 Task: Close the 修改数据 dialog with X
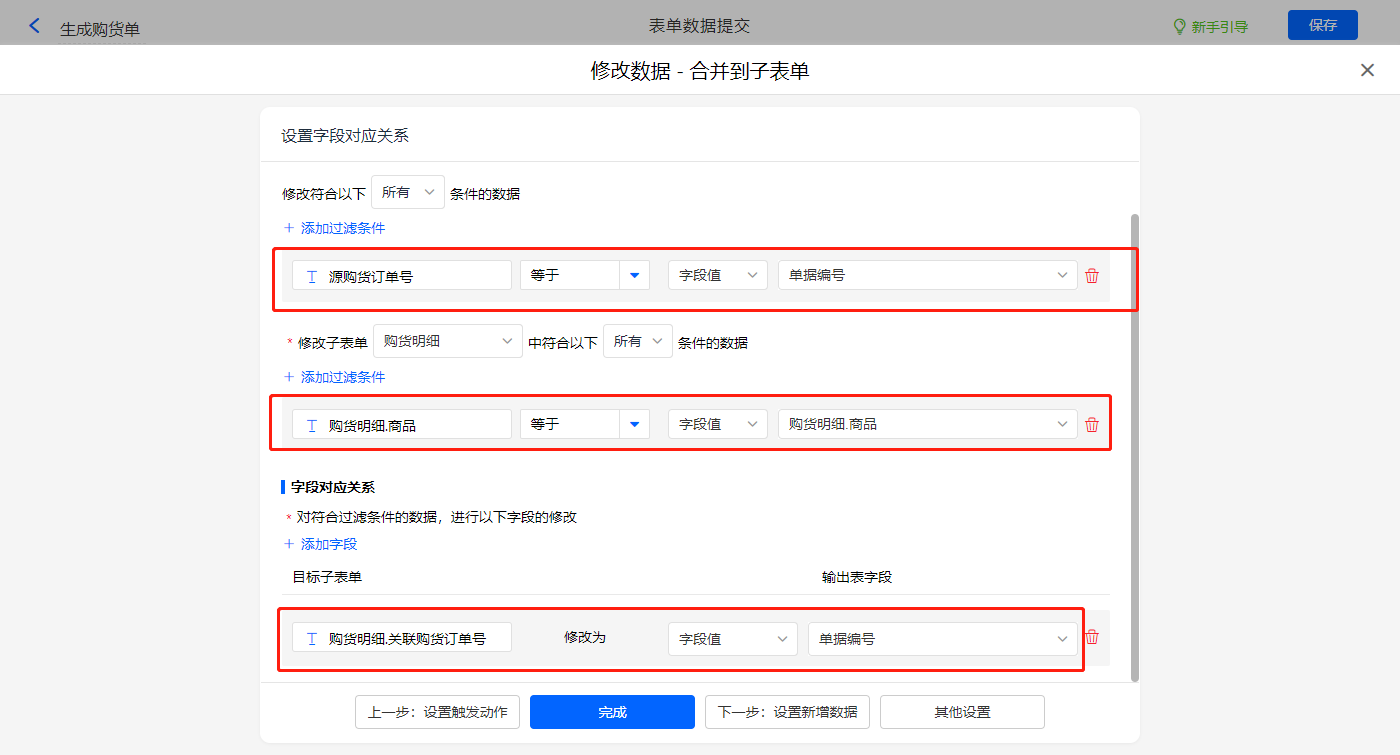point(1367,70)
